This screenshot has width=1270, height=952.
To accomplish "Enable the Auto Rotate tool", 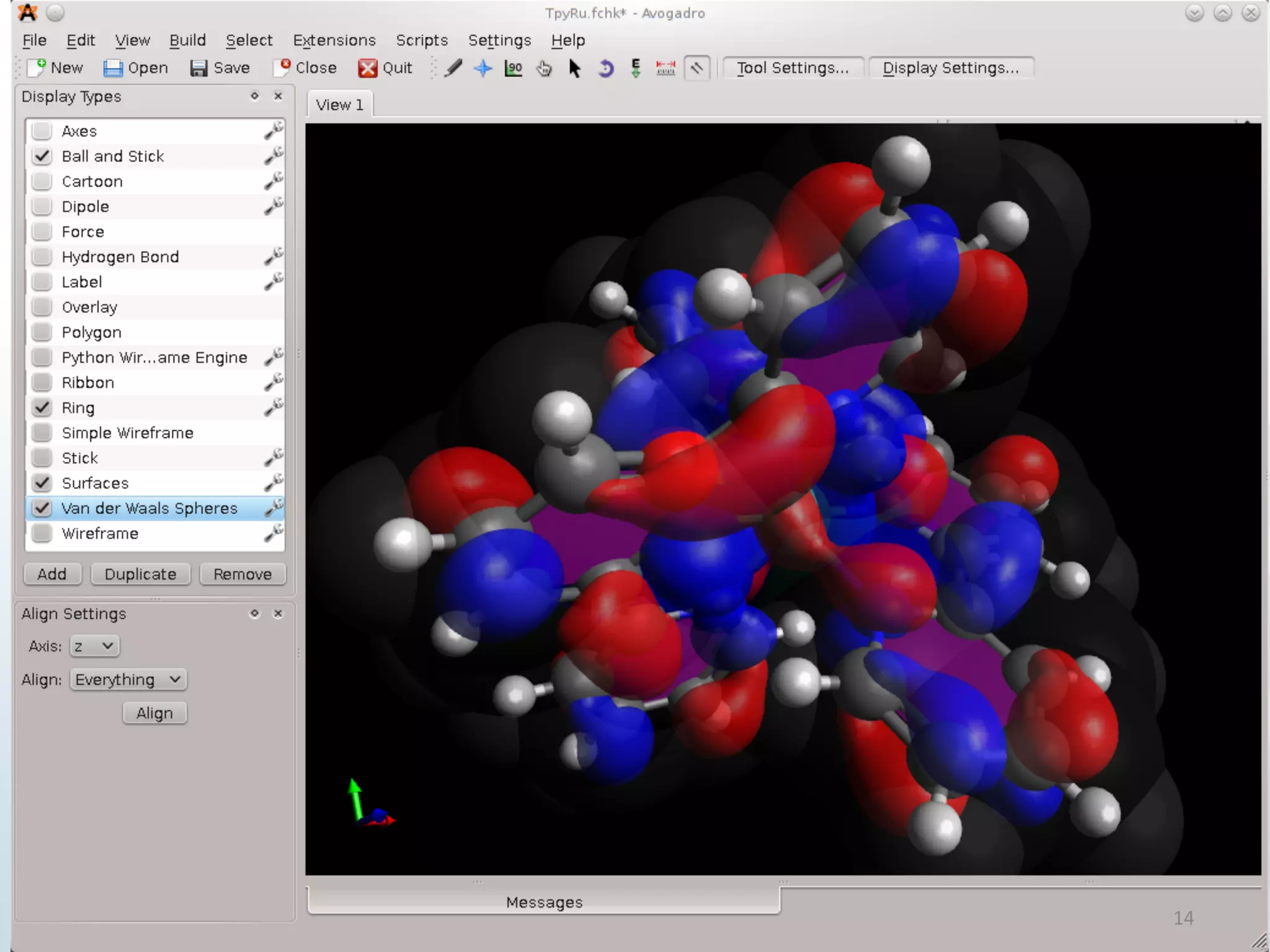I will [605, 68].
